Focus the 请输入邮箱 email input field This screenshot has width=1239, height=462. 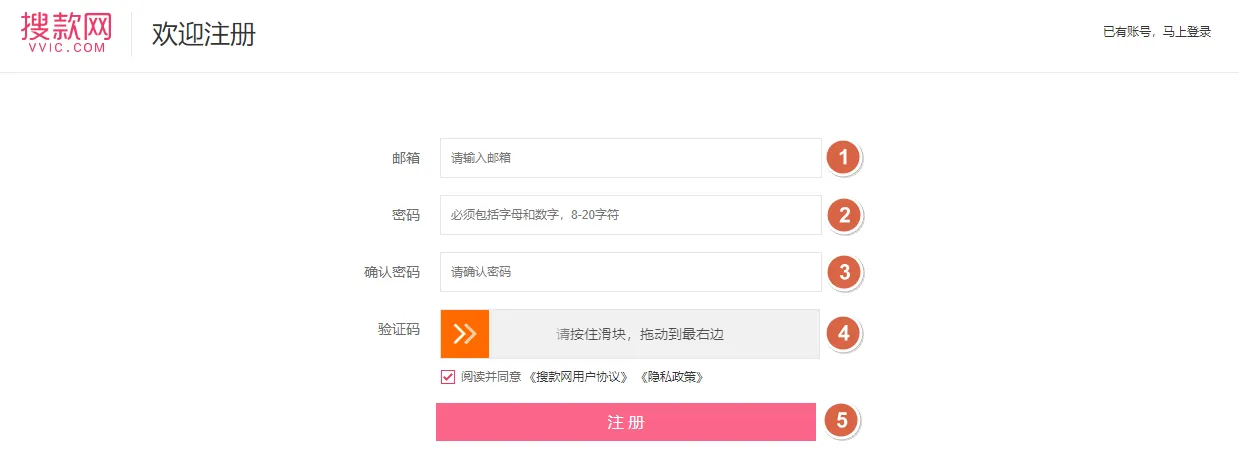(630, 158)
